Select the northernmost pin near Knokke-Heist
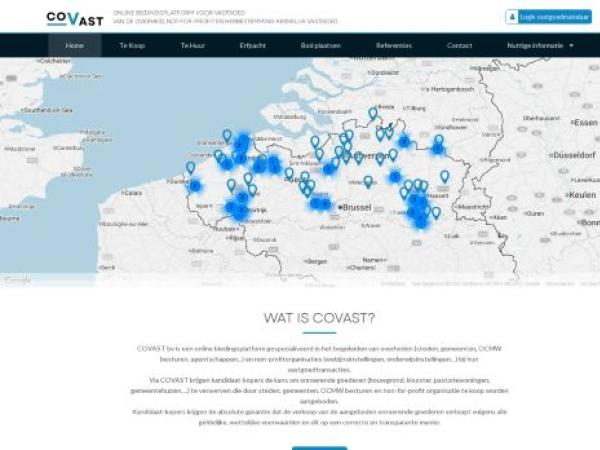Screen dimensions: 600x450 tap(227, 135)
